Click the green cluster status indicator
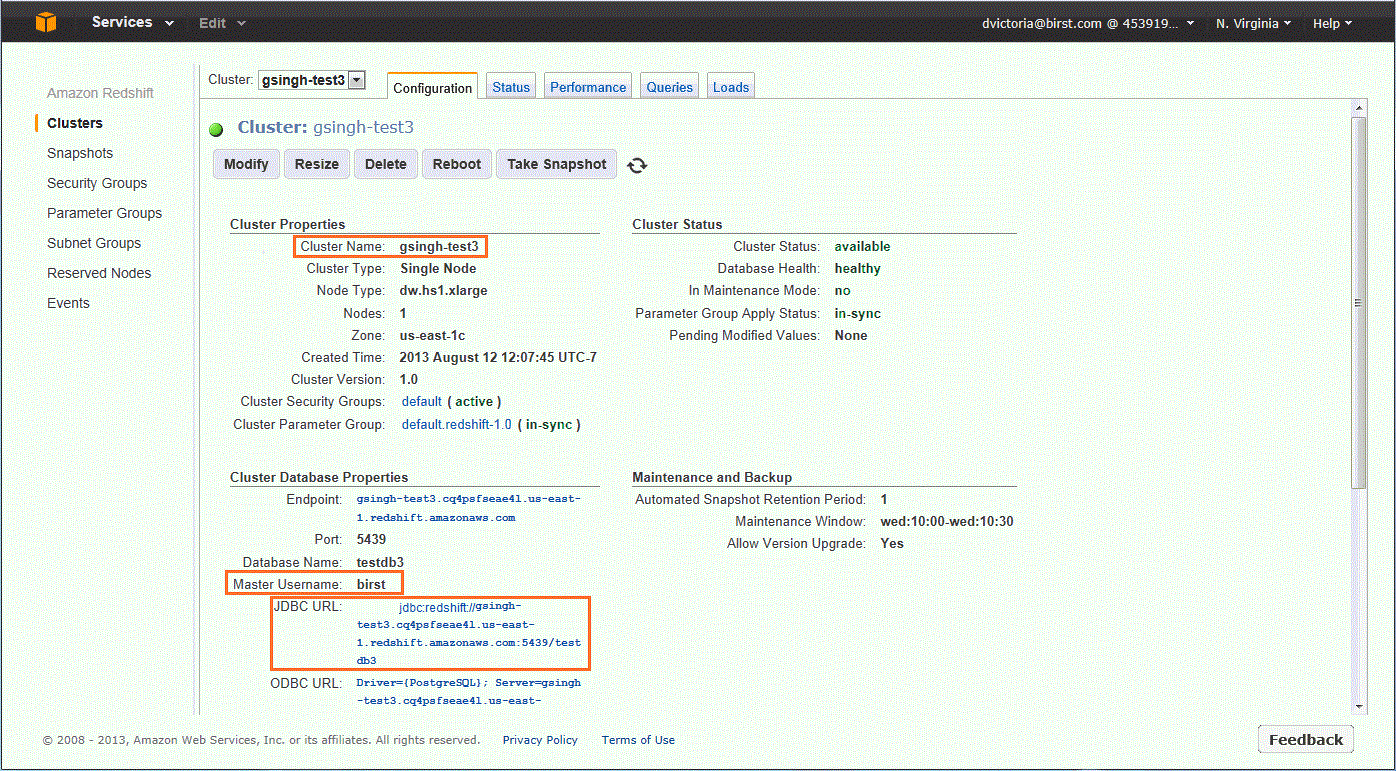This screenshot has height=771, width=1396. [216, 129]
